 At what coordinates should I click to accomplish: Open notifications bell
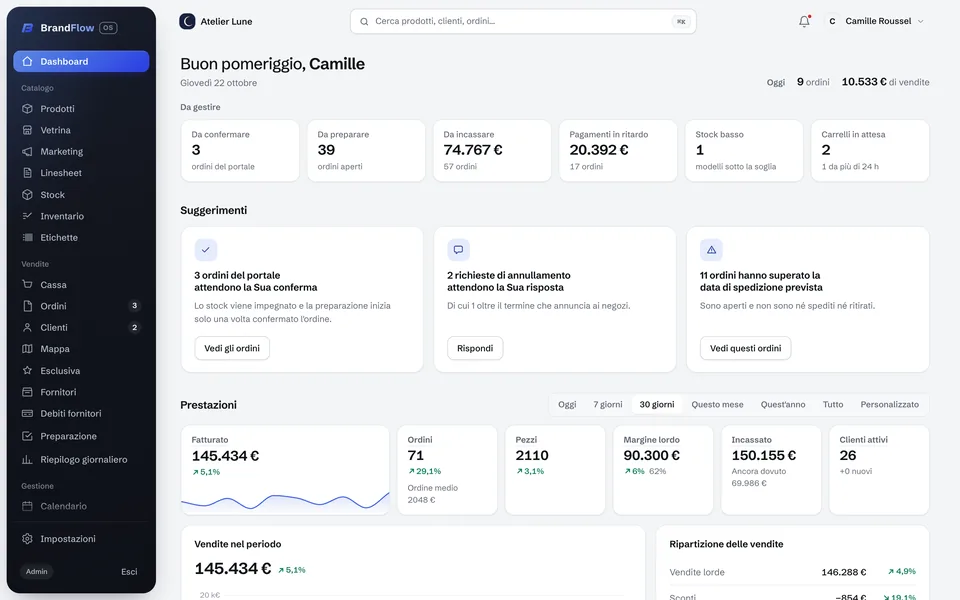click(804, 21)
